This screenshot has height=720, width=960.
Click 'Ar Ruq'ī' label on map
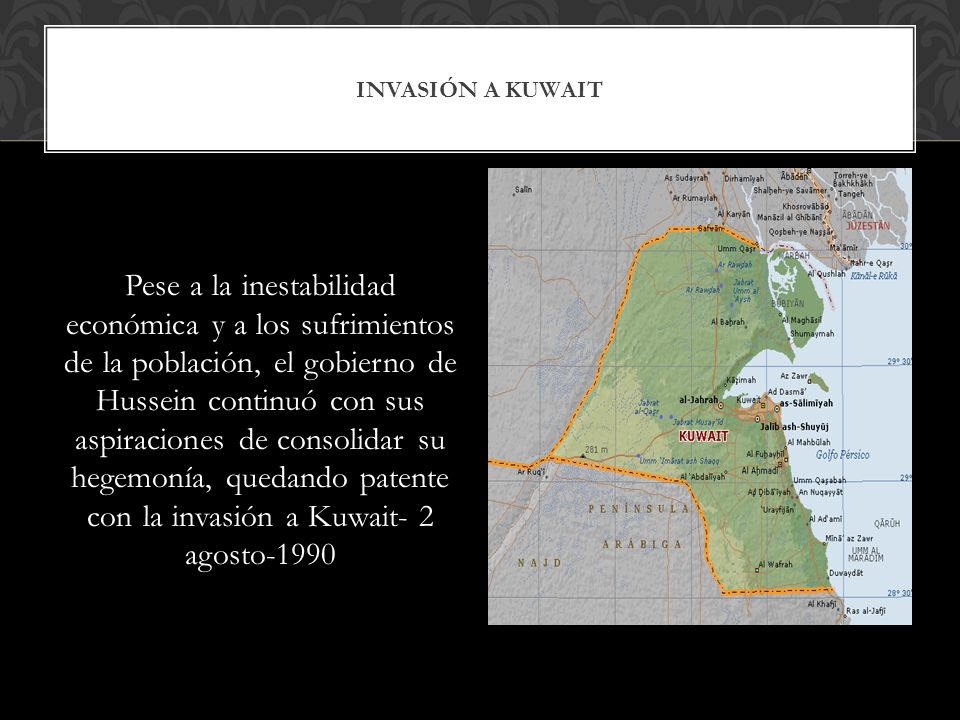coord(531,472)
